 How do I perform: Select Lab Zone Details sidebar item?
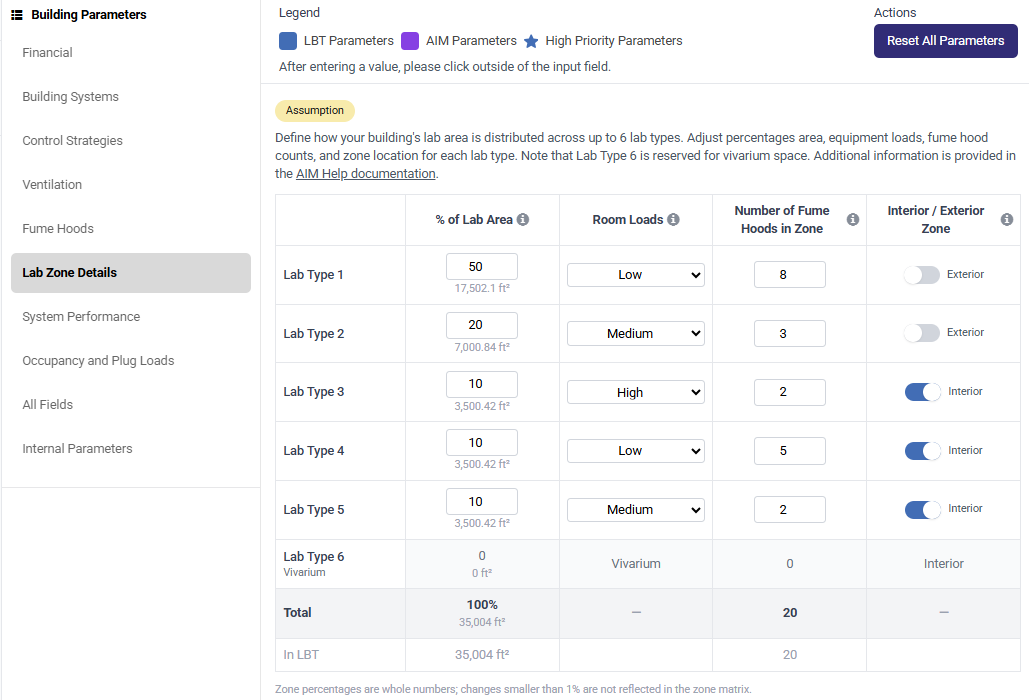[131, 272]
